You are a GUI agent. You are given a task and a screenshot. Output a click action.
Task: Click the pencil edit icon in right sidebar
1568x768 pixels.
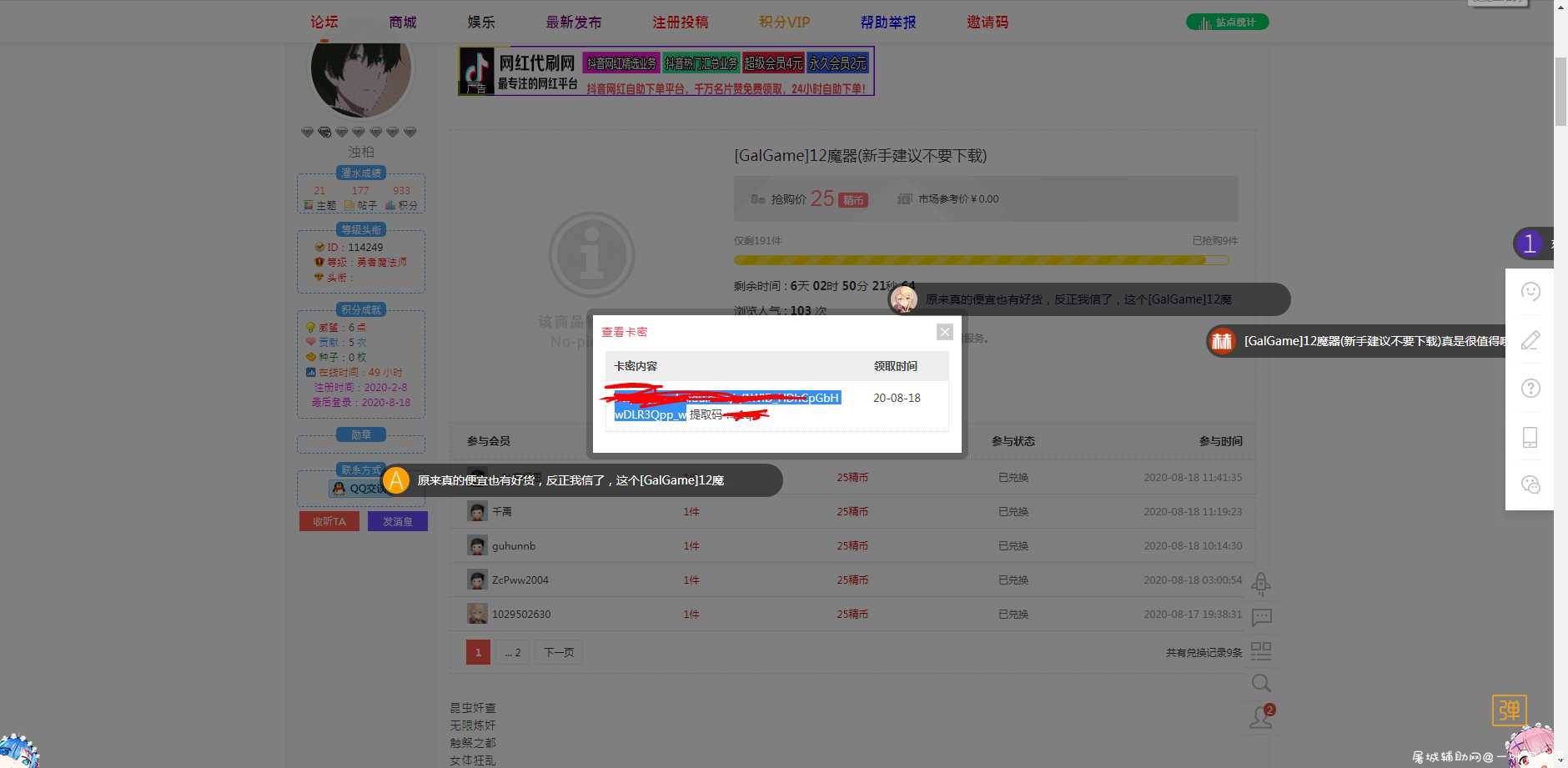tap(1530, 340)
